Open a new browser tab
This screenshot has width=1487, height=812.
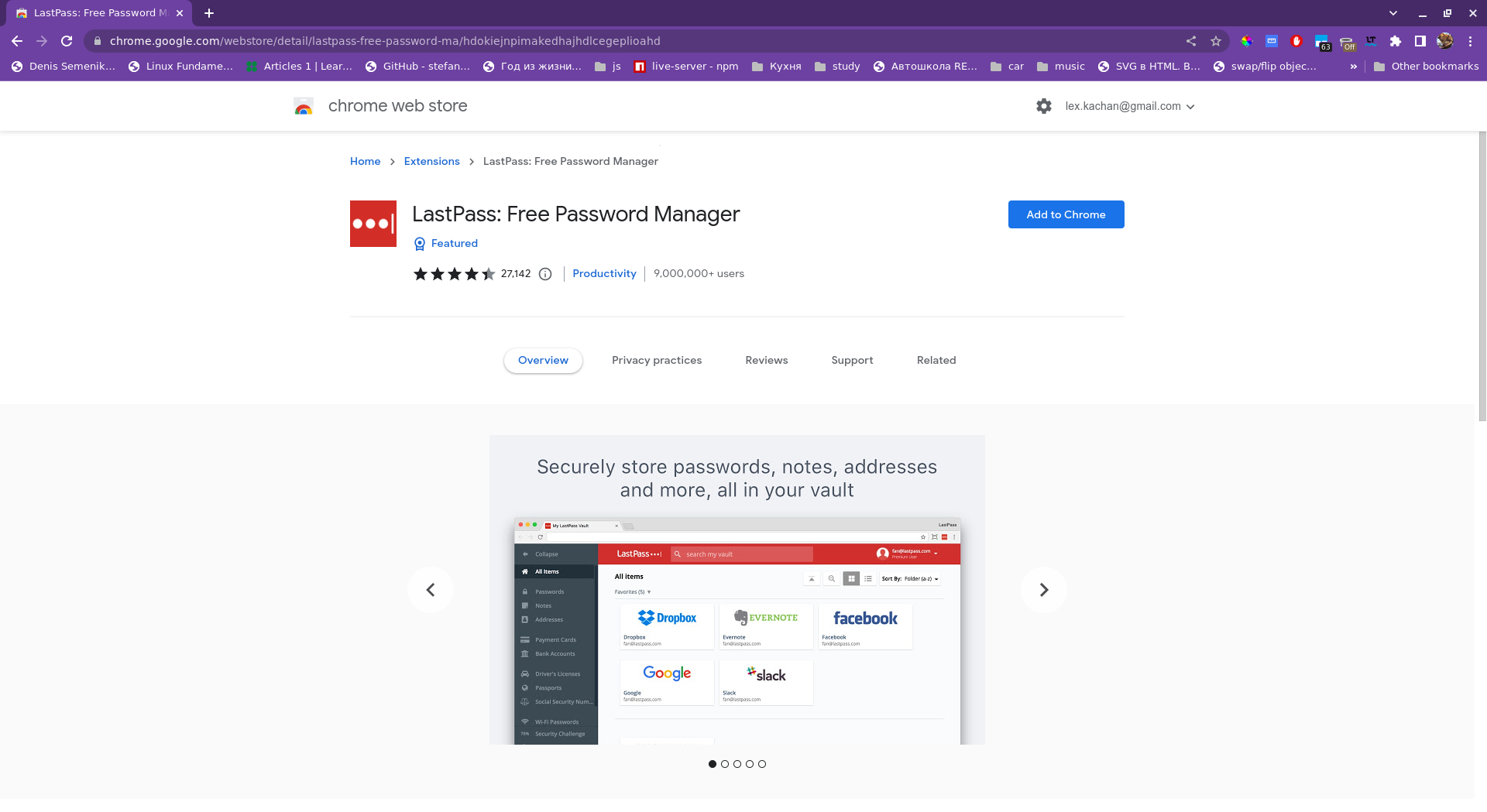[209, 13]
